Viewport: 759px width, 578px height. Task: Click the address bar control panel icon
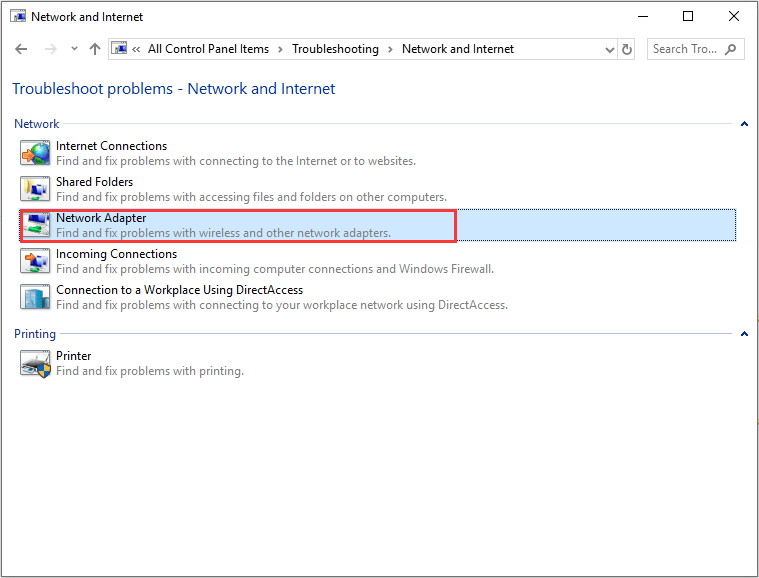pyautogui.click(x=119, y=48)
